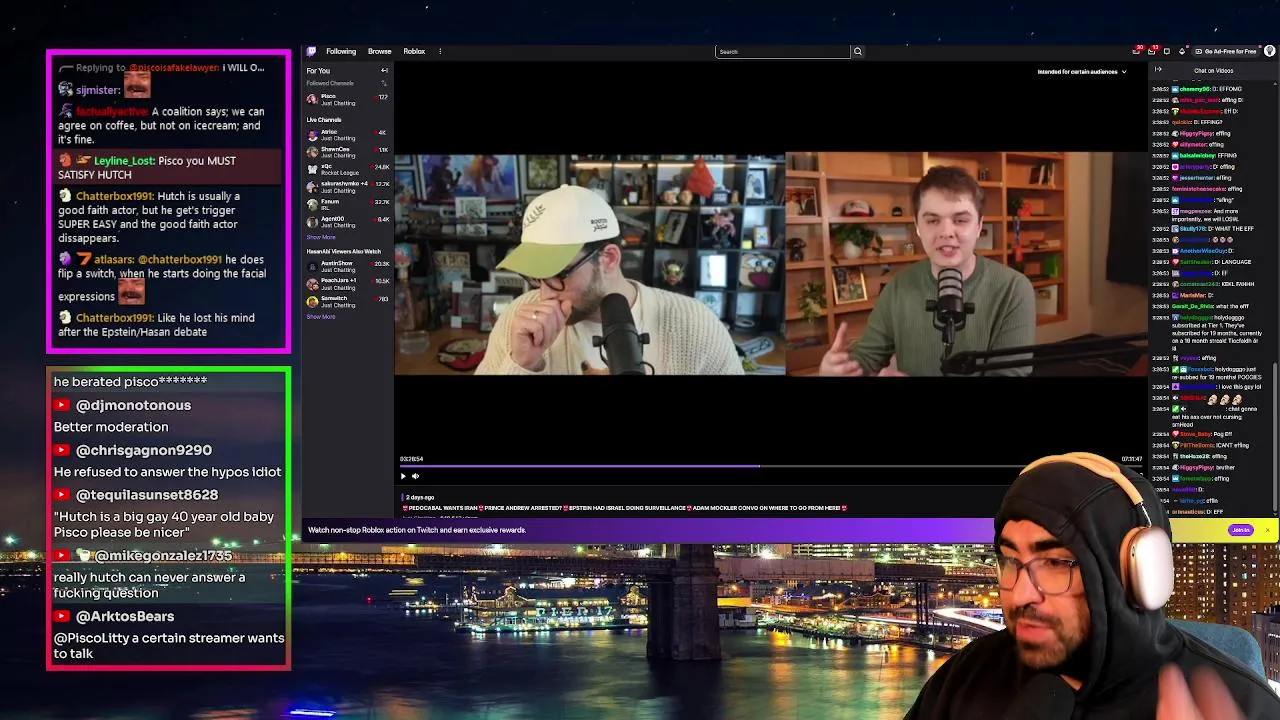This screenshot has height=720, width=1280.
Task: Click the @chrisgagnon9290 YouTube chat name
Action: [x=144, y=450]
